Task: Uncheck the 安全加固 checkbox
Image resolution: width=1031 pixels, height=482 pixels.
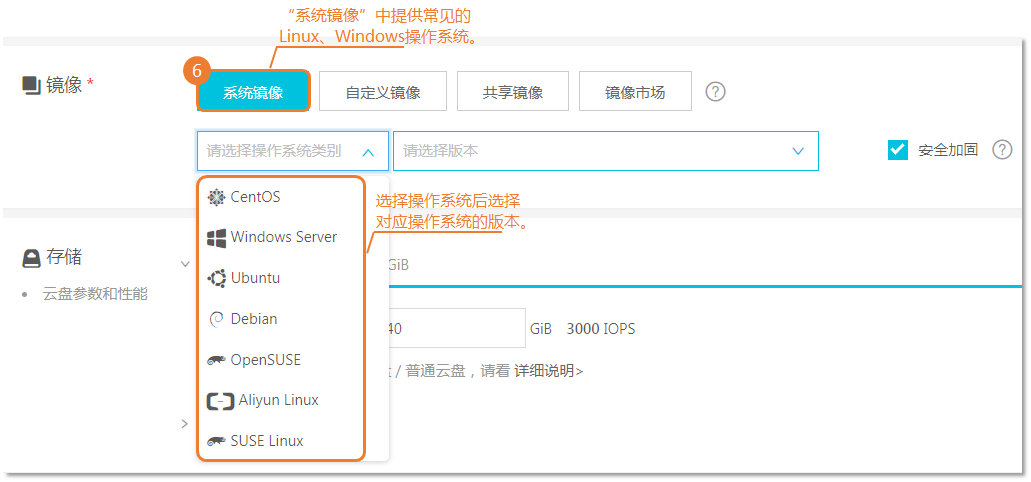Action: pos(898,150)
